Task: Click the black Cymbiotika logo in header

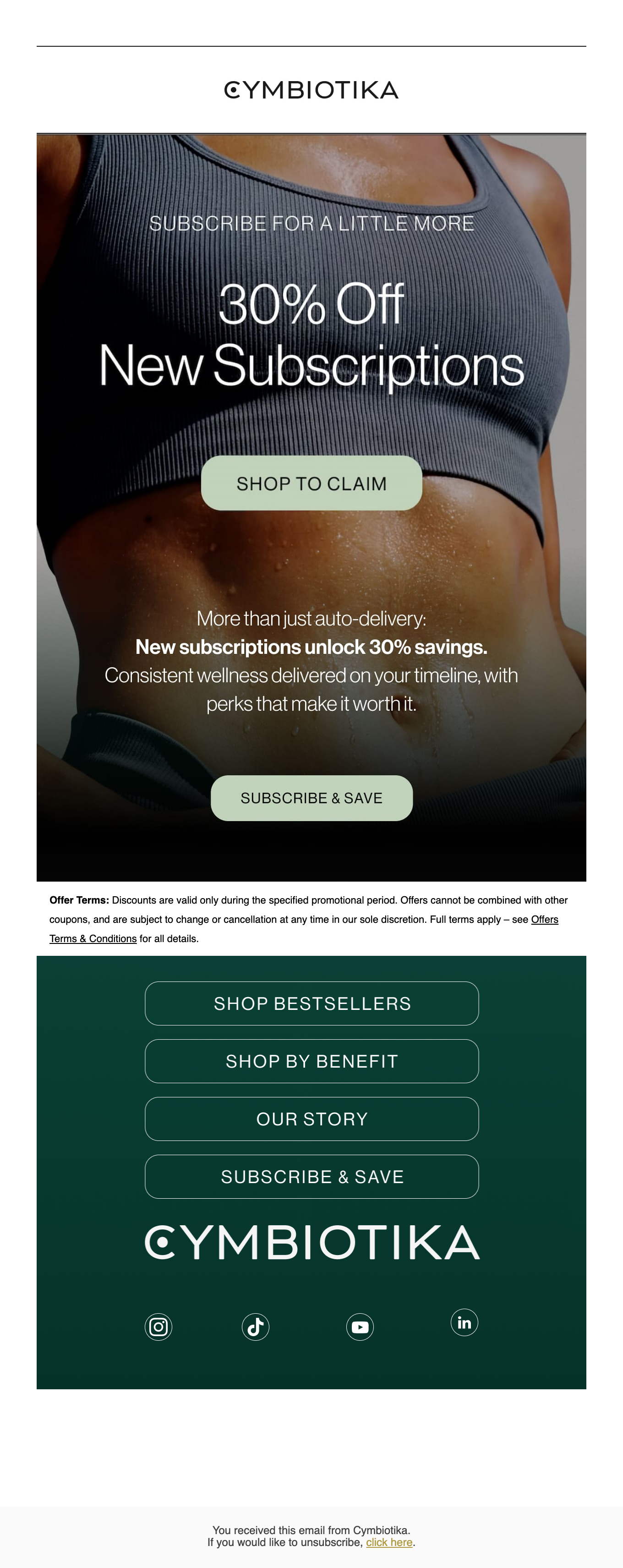Action: point(311,90)
